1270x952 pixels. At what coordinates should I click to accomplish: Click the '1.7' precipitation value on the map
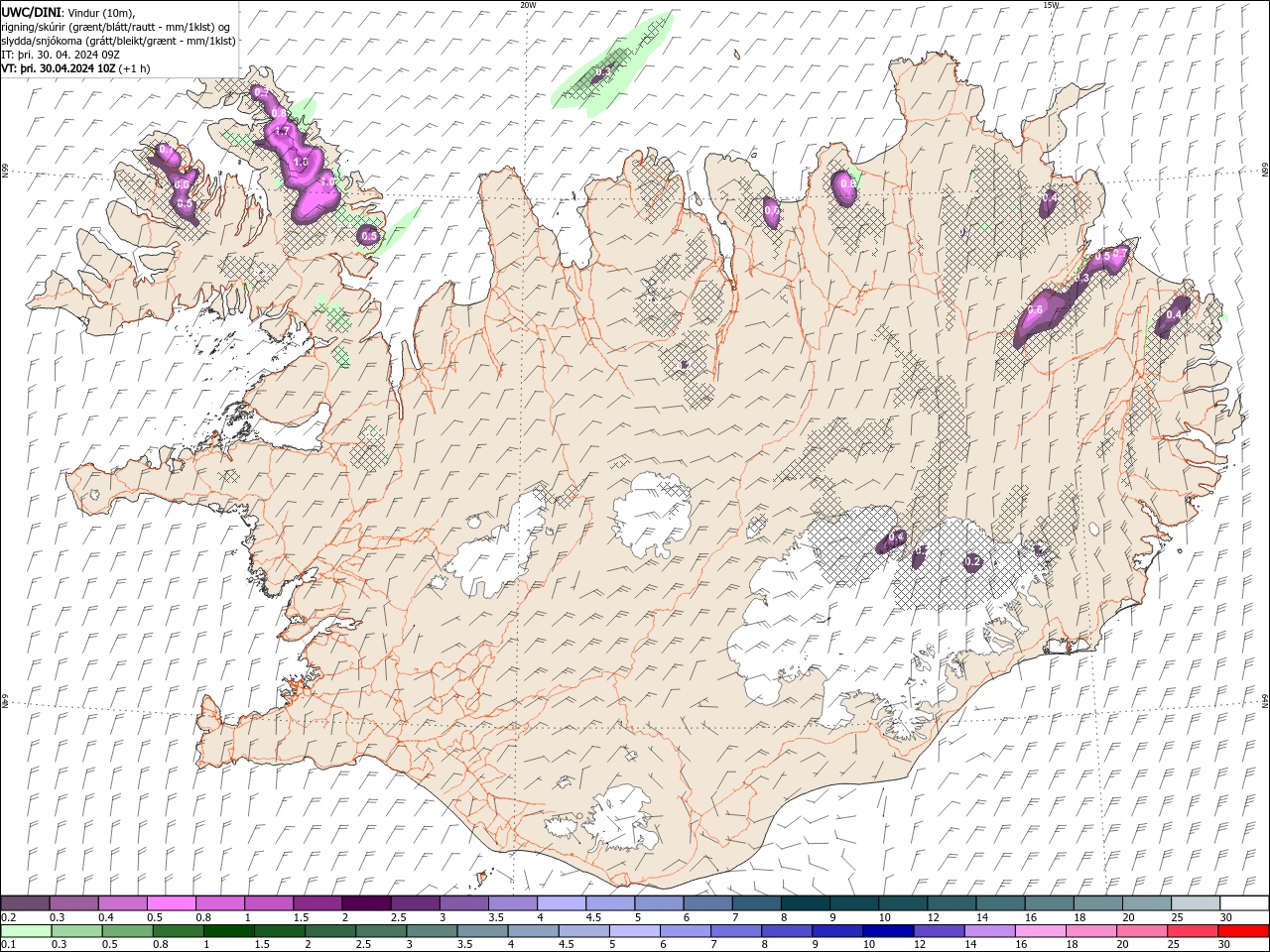(x=282, y=131)
